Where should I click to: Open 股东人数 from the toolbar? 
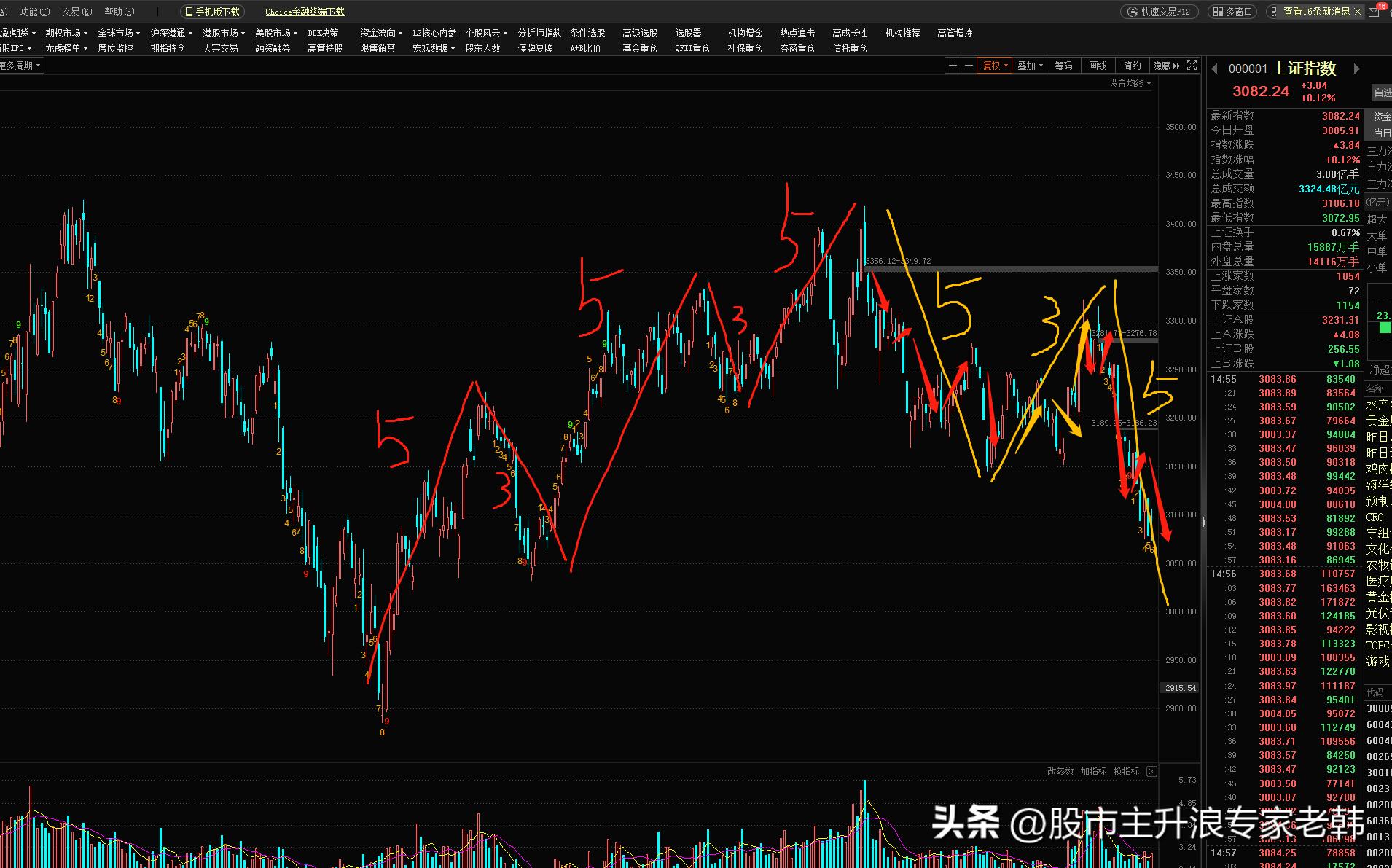[482, 48]
